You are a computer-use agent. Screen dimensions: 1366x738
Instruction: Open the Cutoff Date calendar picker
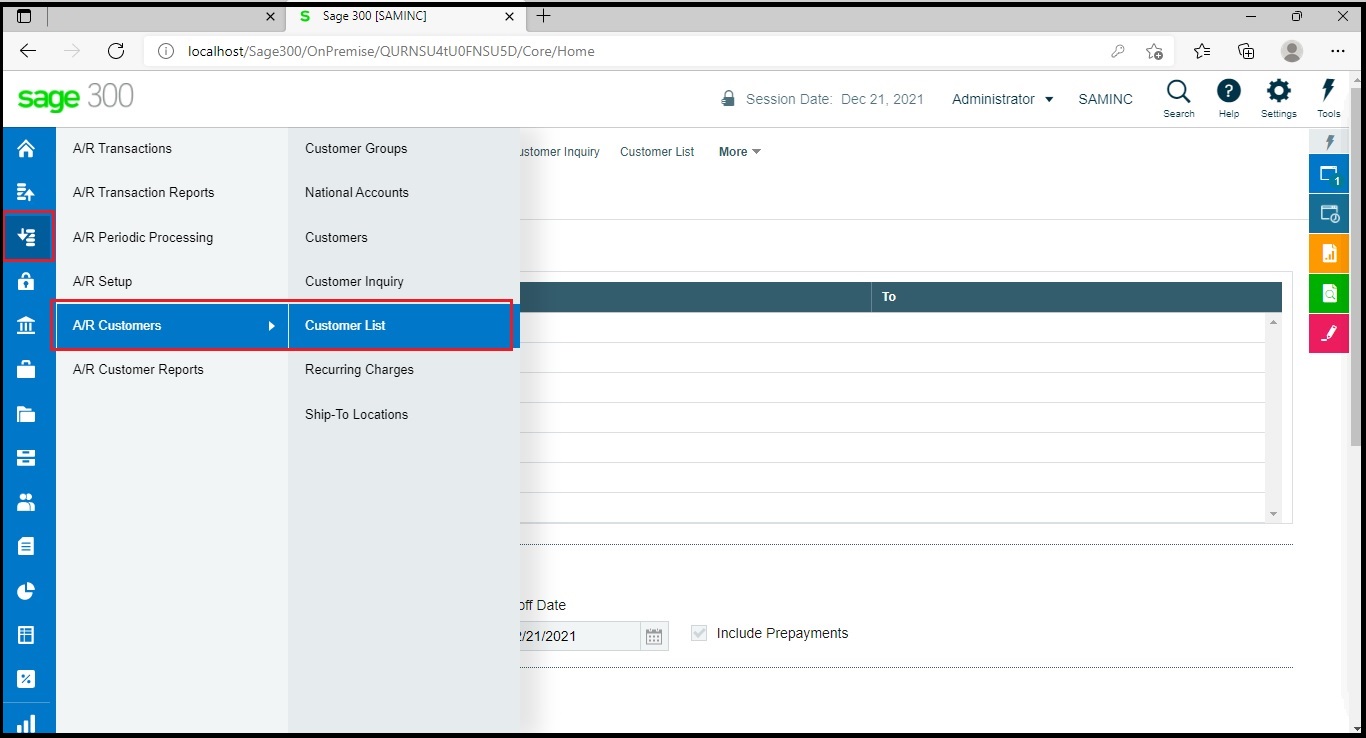pyautogui.click(x=655, y=635)
